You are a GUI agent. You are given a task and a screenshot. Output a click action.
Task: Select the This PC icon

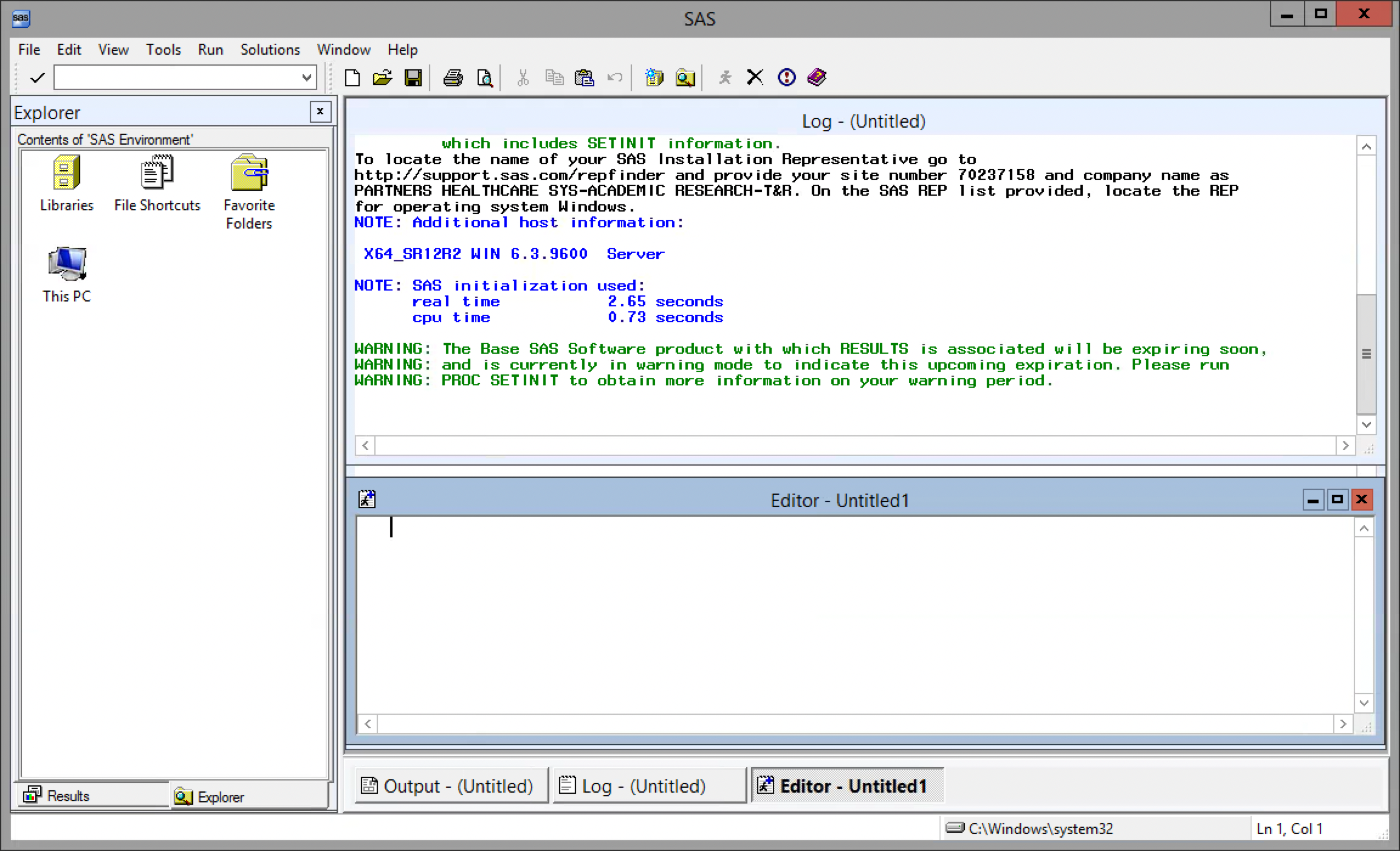click(x=67, y=275)
